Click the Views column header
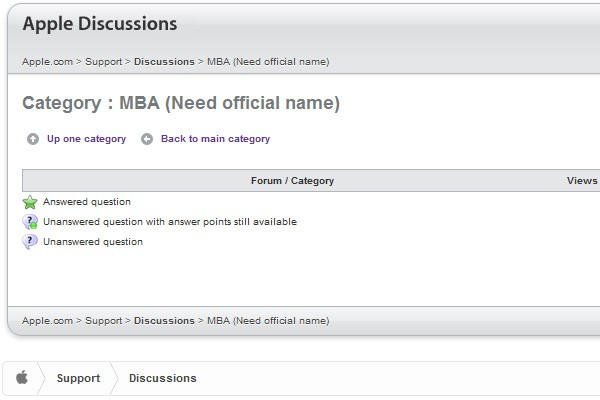Screen dimensions: 600x400 [581, 181]
